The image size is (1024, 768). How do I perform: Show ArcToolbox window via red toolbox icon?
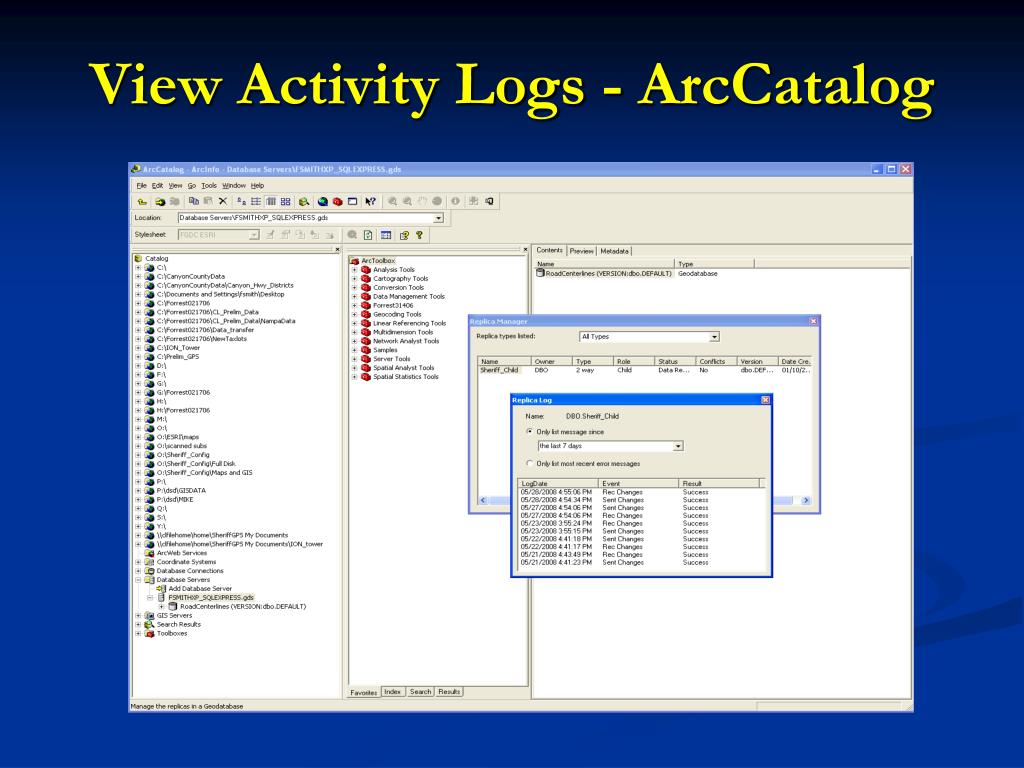tap(338, 202)
